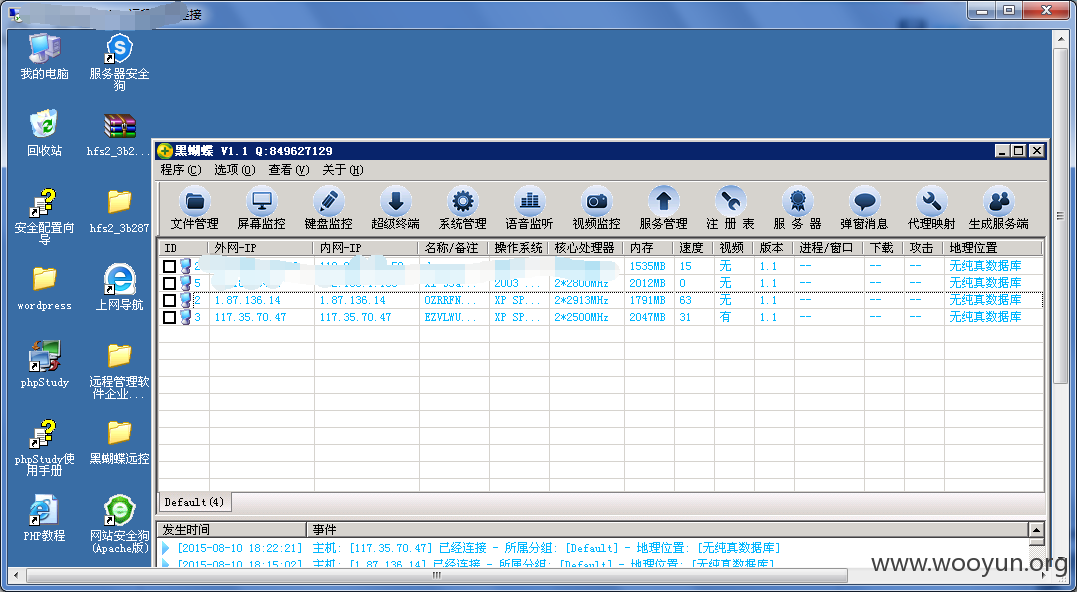1077x592 pixels.
Task: Open 系统管理 system management gear
Action: tap(462, 209)
